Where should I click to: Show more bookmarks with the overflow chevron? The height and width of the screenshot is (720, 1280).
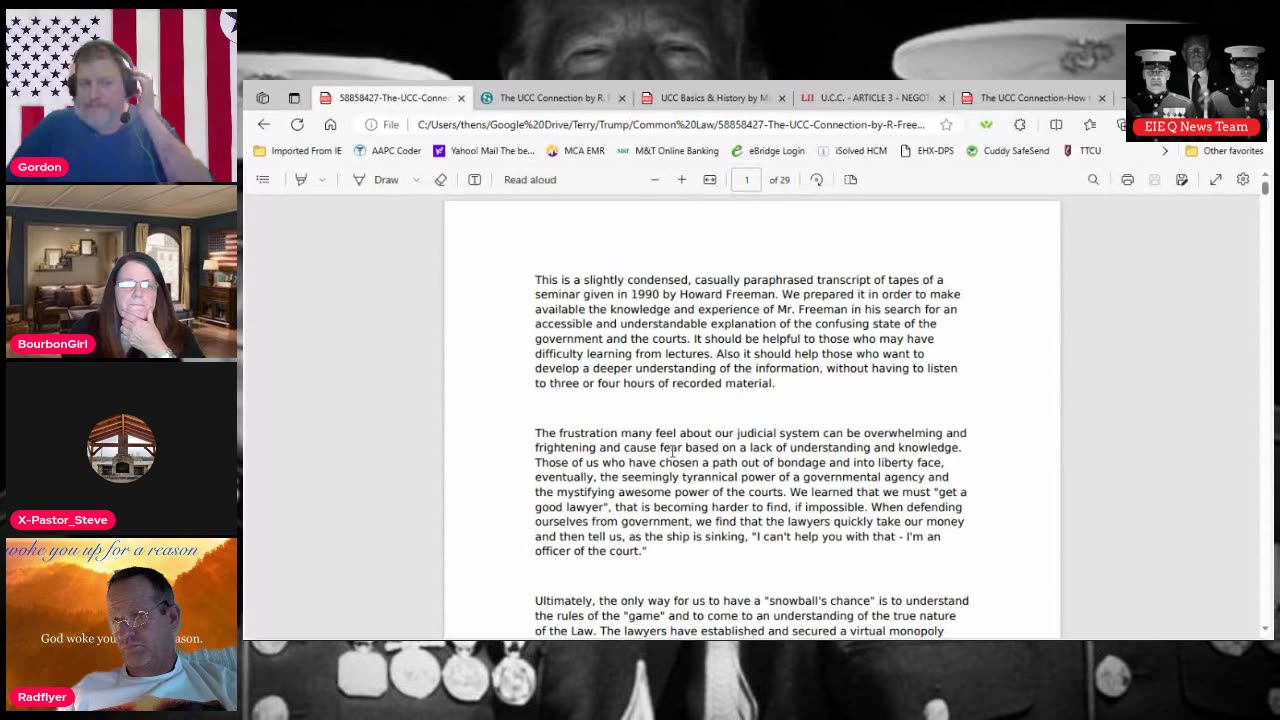tap(1165, 151)
